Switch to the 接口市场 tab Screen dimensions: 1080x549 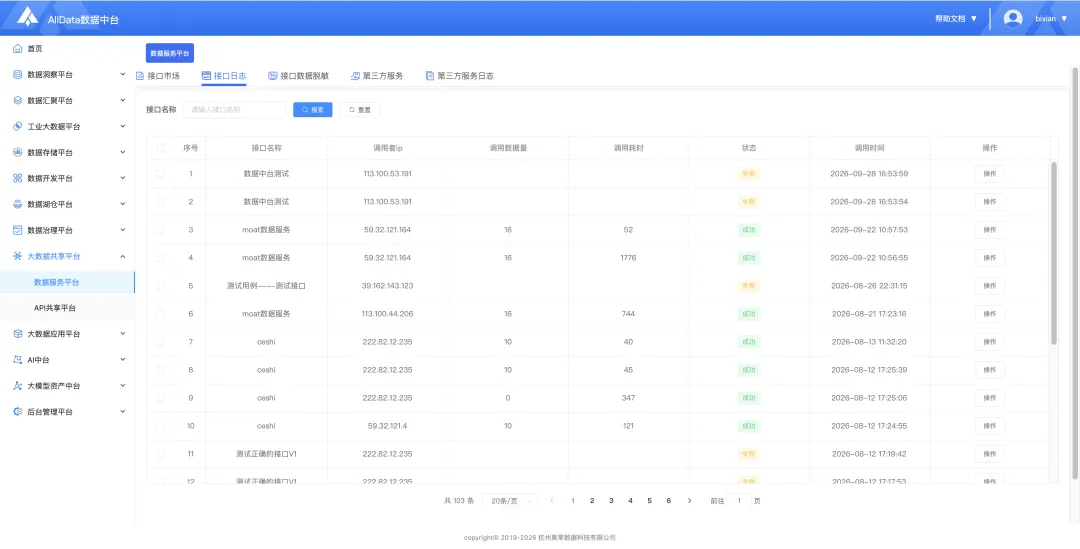pyautogui.click(x=158, y=76)
